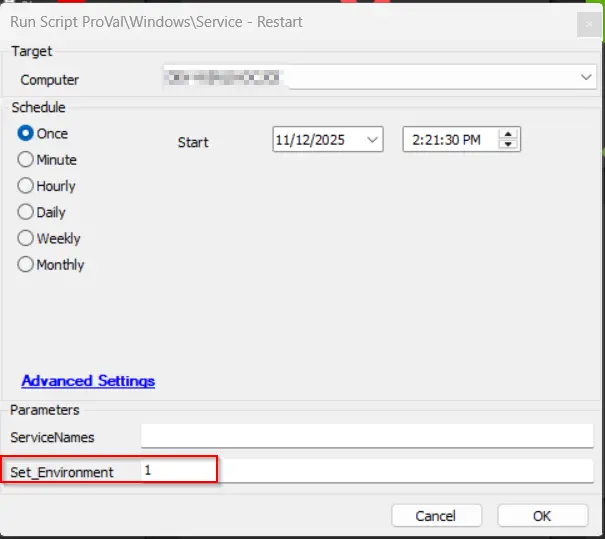Expand the Start date calendar dropdown
605x539 pixels.
point(373,140)
